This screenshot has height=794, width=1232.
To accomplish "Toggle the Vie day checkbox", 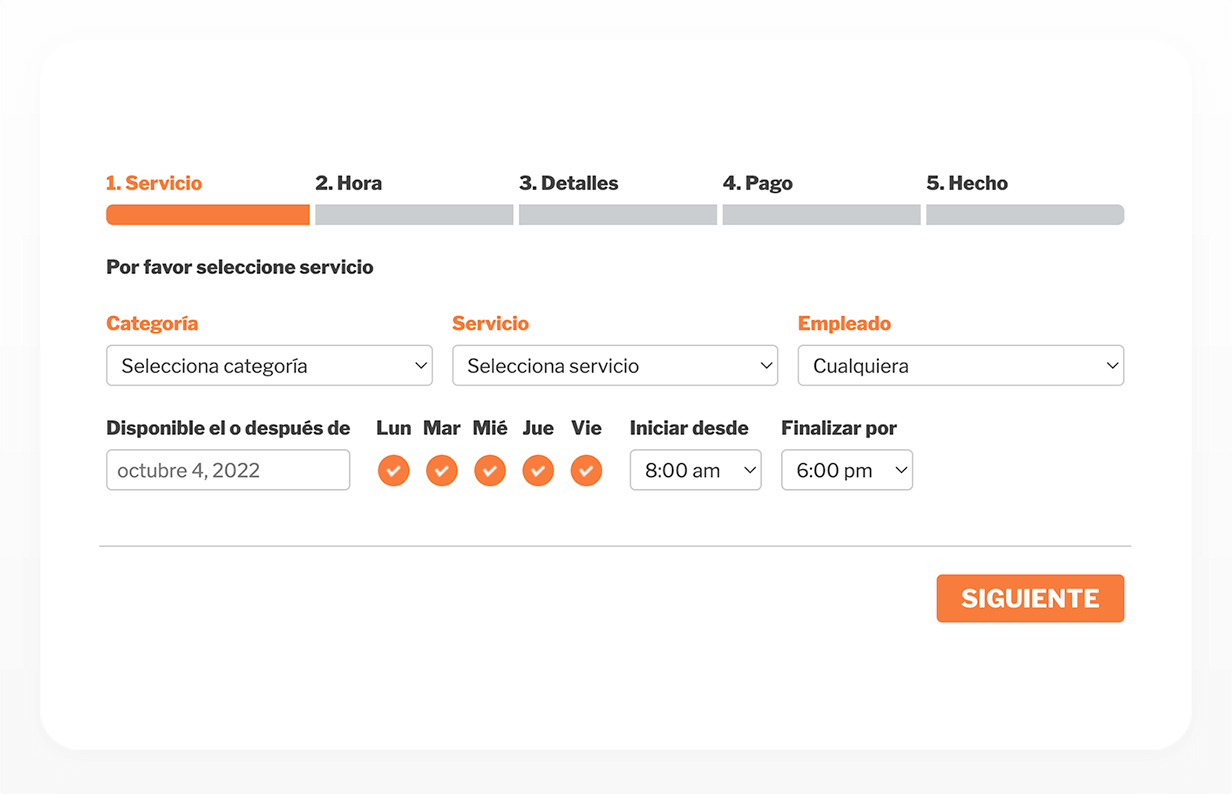I will point(587,470).
